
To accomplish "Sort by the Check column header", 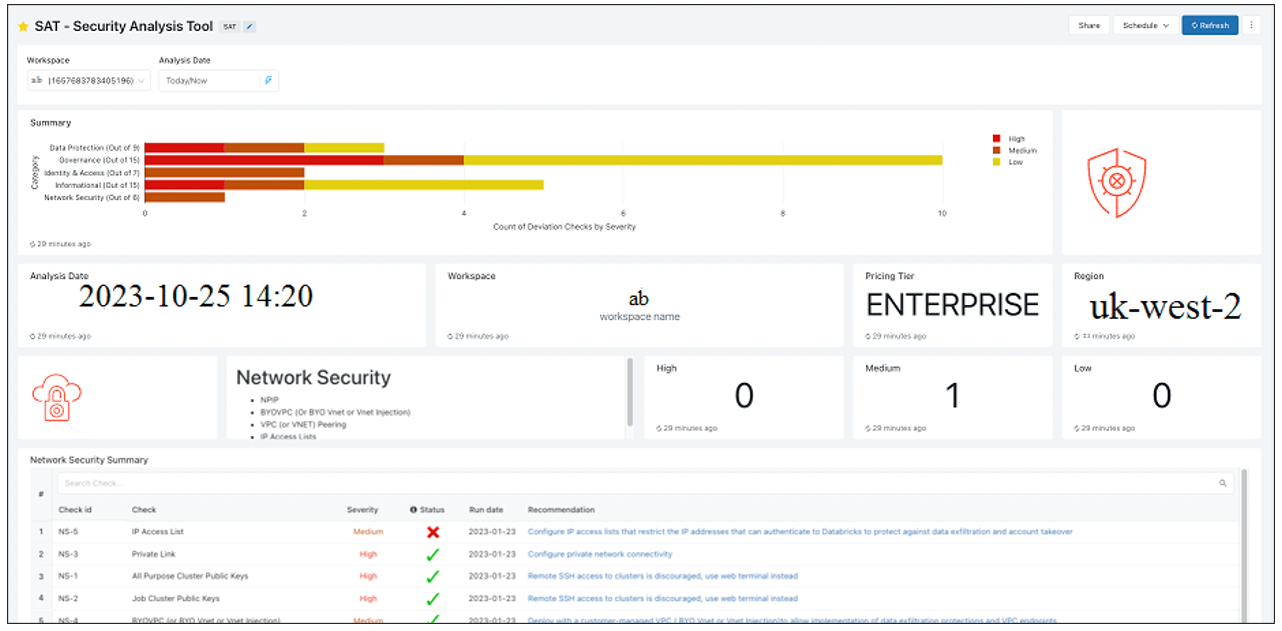I will pos(144,510).
